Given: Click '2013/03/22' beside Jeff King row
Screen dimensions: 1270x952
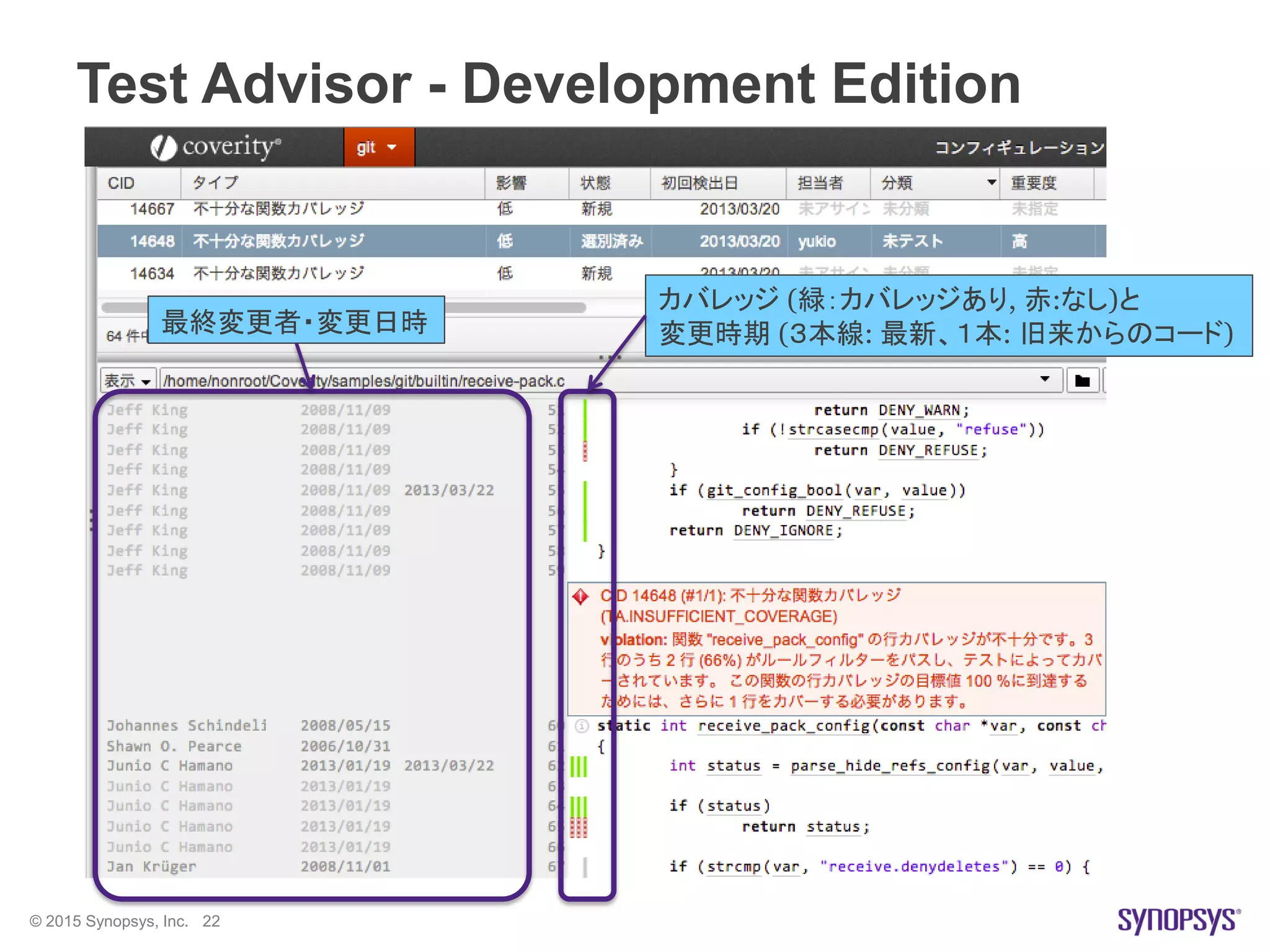Looking at the screenshot, I should pos(449,490).
